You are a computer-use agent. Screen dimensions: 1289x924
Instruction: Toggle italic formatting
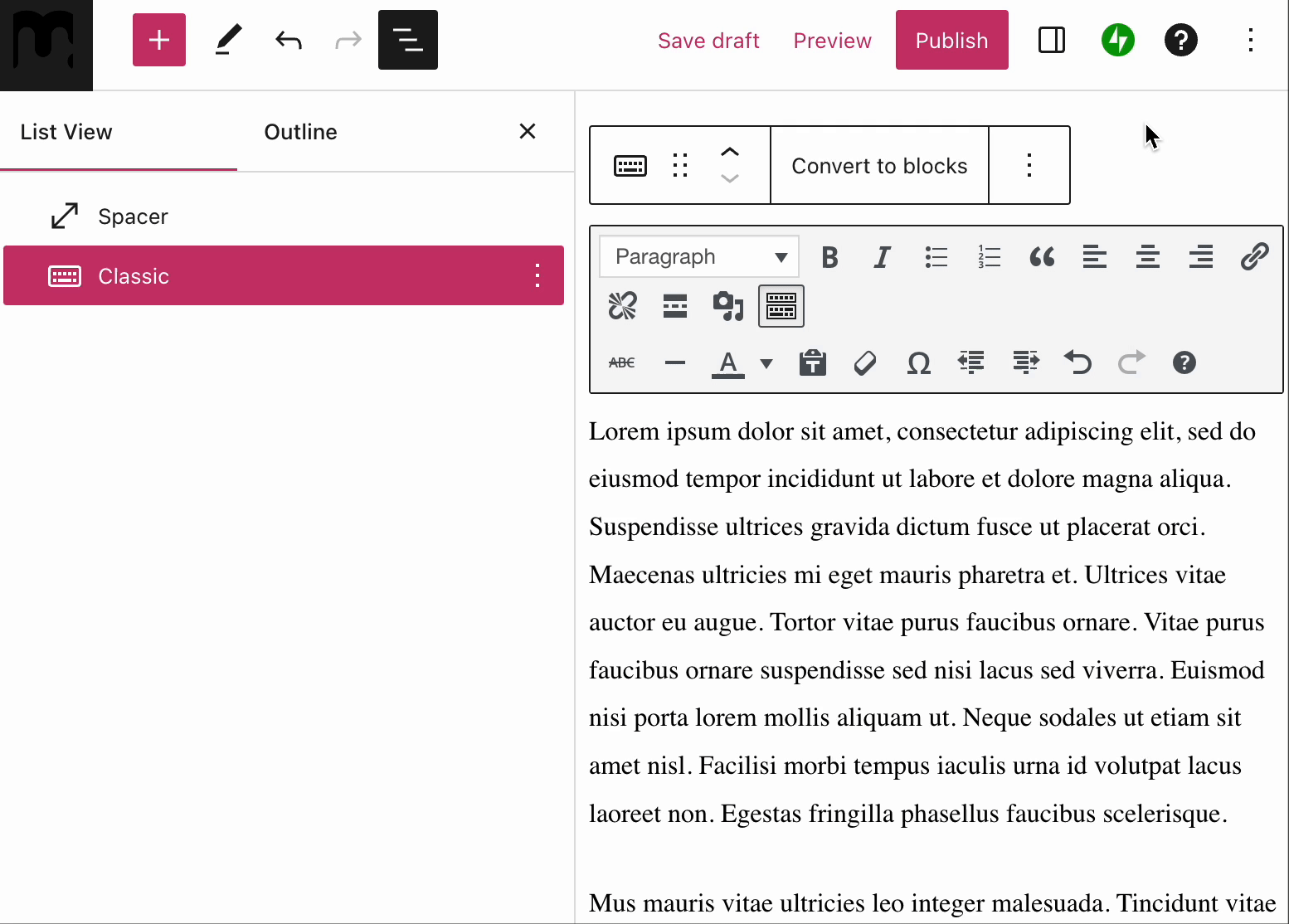[x=883, y=257]
